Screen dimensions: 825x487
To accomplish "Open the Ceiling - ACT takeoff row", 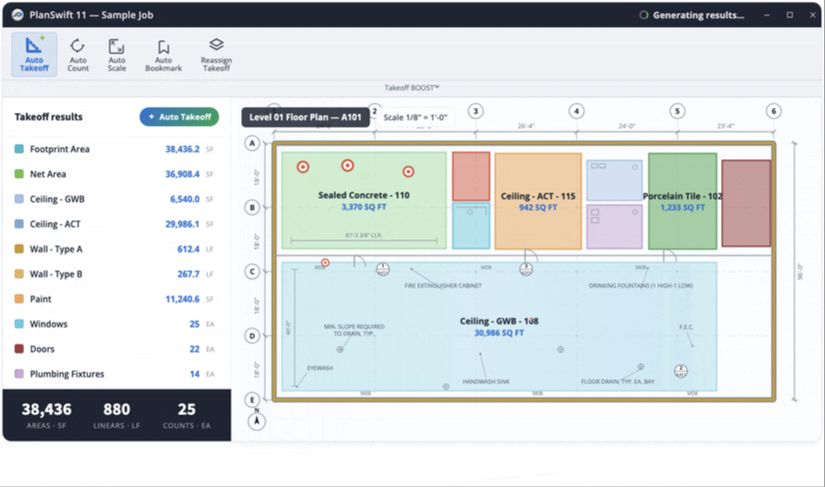I will pyautogui.click(x=115, y=224).
